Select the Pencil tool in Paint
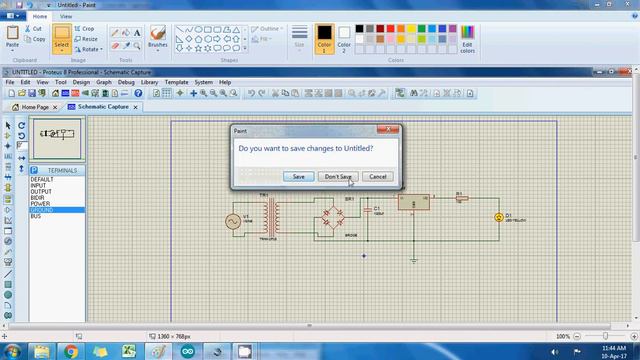Image resolution: width=640 pixels, height=360 pixels. point(115,33)
